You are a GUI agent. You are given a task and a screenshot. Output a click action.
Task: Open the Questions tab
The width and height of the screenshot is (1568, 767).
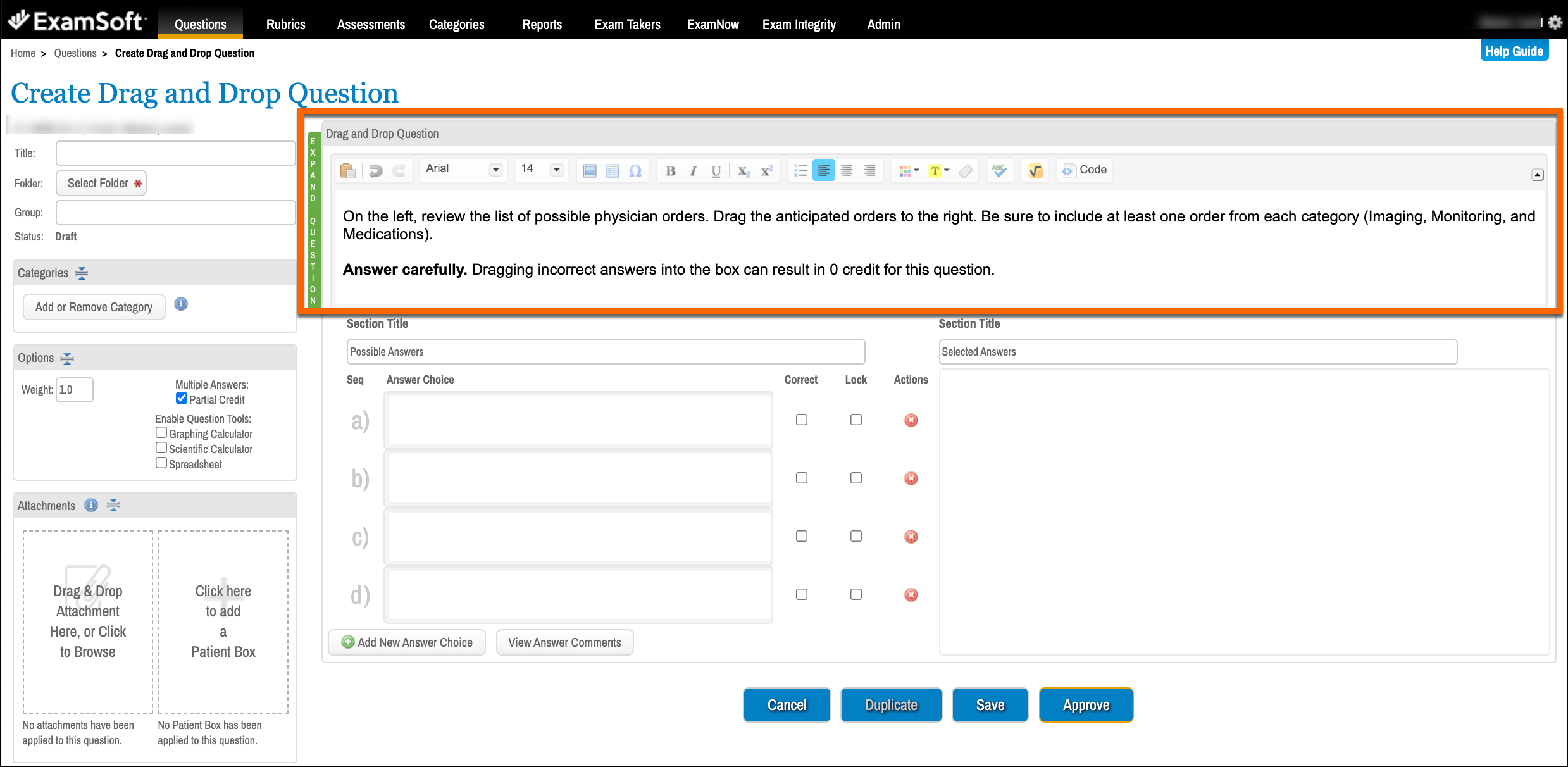point(200,24)
